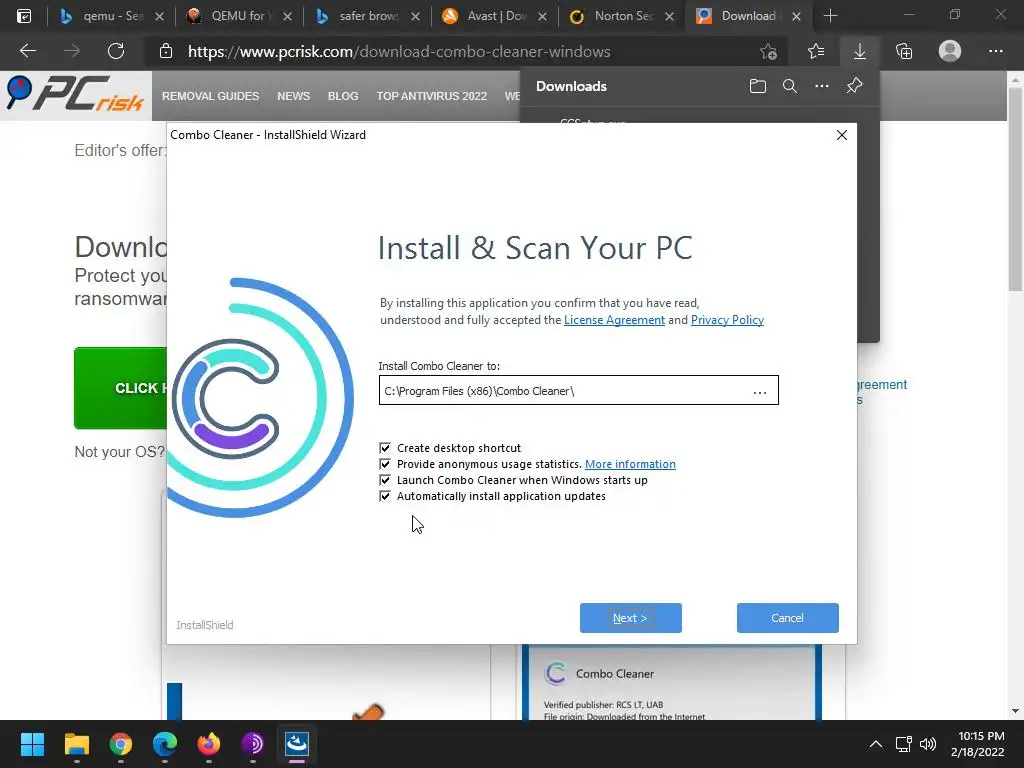Open clock and date in taskbar
Viewport: 1024px width, 768px height.
coord(978,744)
